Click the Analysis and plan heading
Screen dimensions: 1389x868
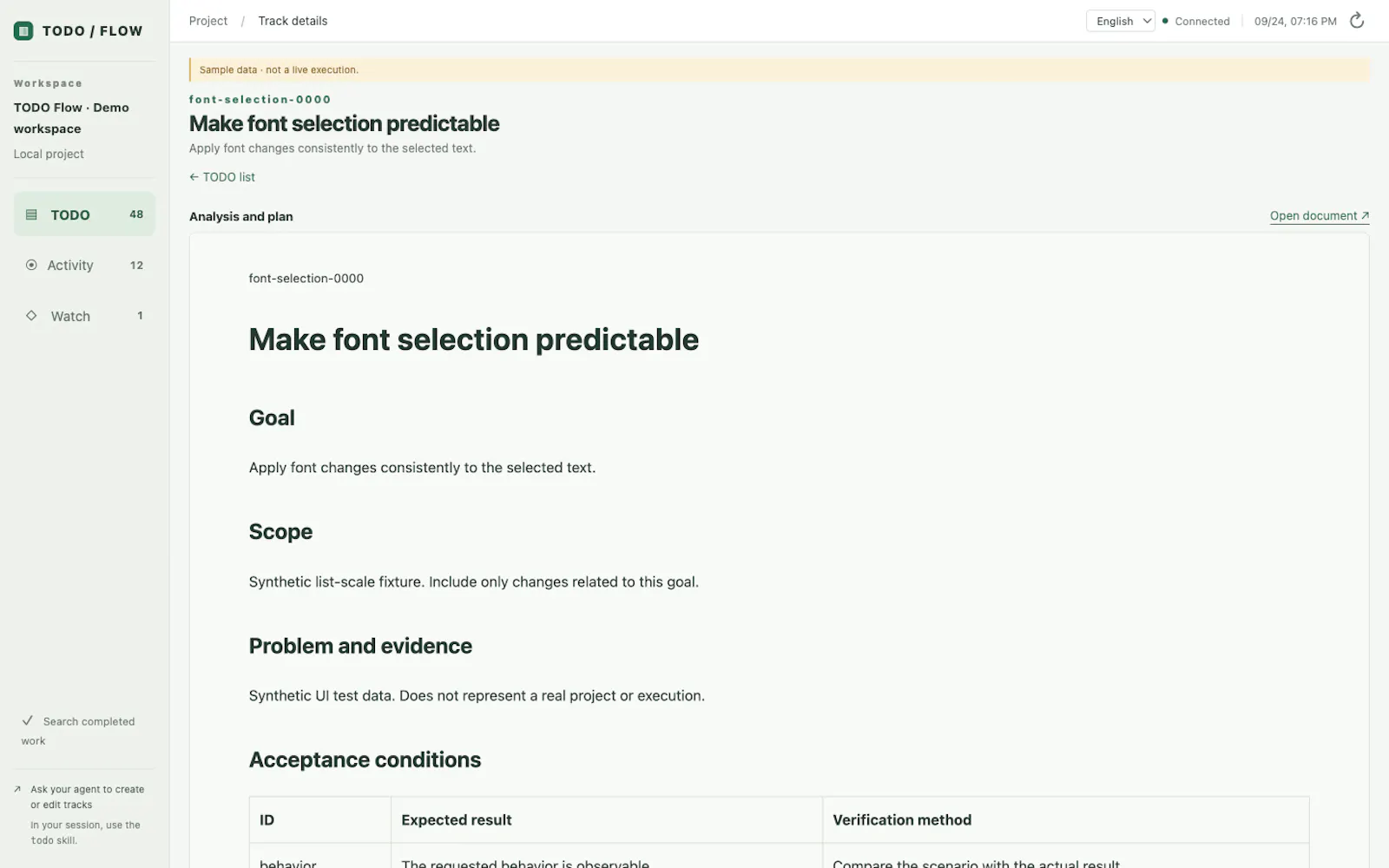[241, 216]
